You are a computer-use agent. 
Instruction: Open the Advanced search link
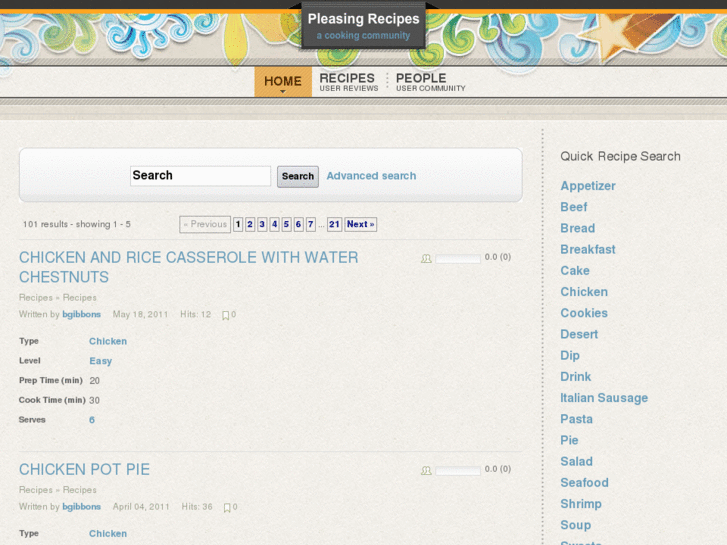[371, 176]
